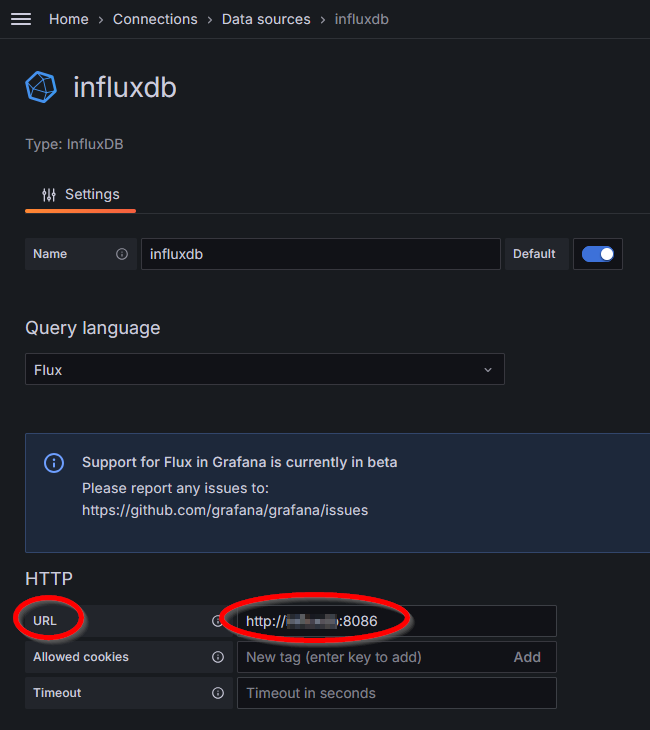This screenshot has height=730, width=650.
Task: Click the 'Default' label
Action: pyautogui.click(x=534, y=254)
